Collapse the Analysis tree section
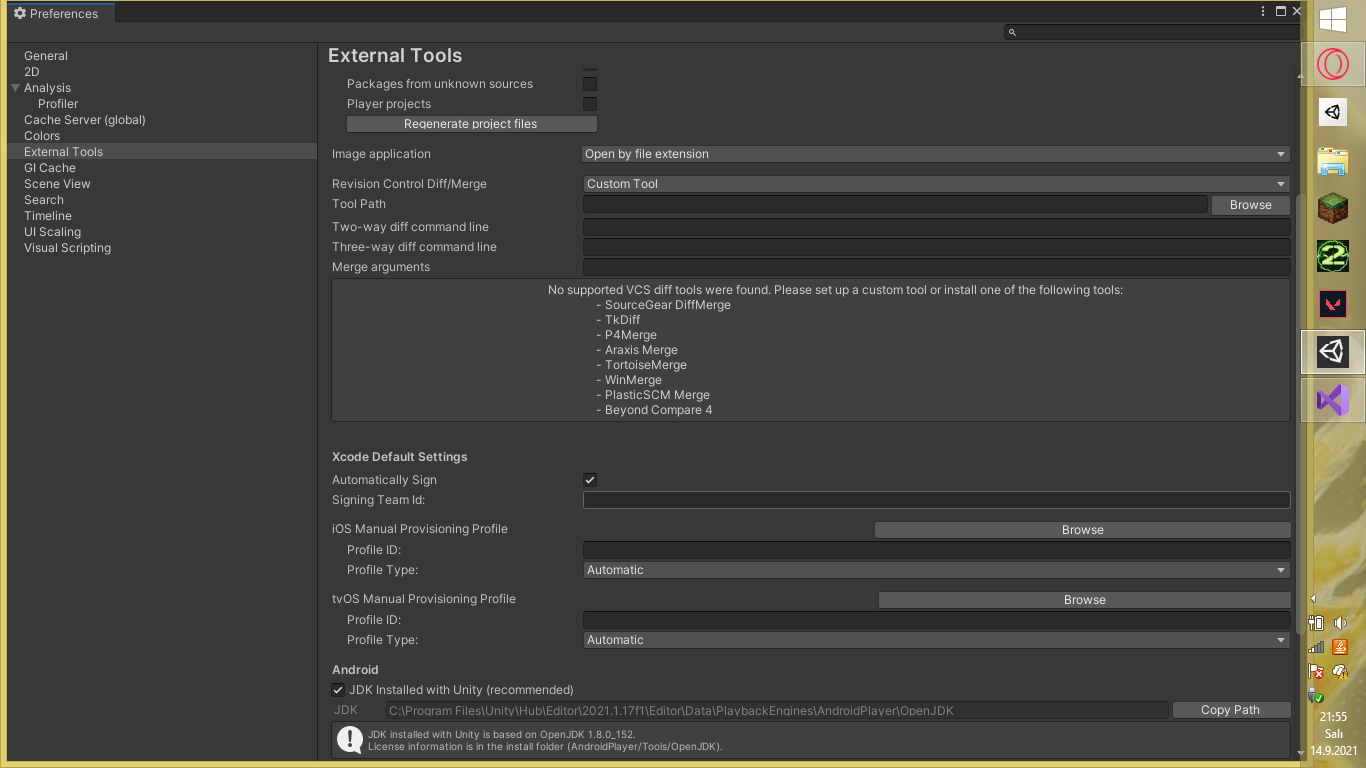This screenshot has height=768, width=1366. click(x=16, y=88)
